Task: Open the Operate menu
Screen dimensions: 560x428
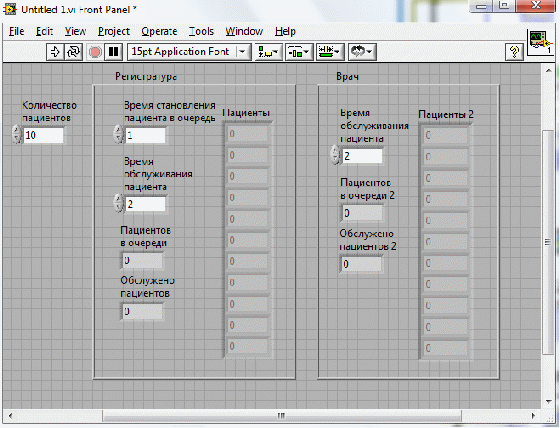Action: pos(159,31)
